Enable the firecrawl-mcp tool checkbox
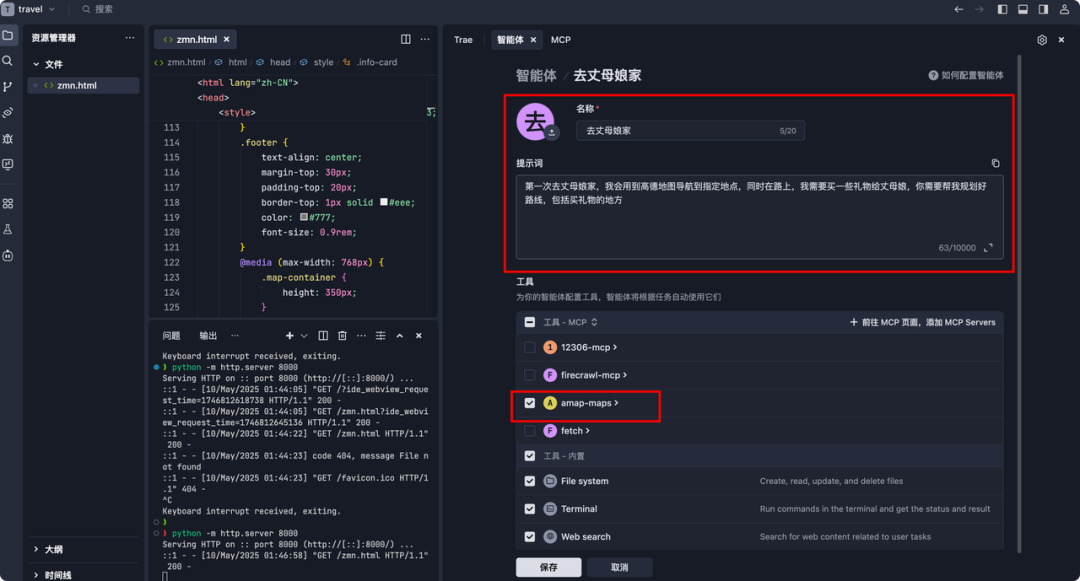Viewport: 1080px width, 581px height. coord(530,375)
